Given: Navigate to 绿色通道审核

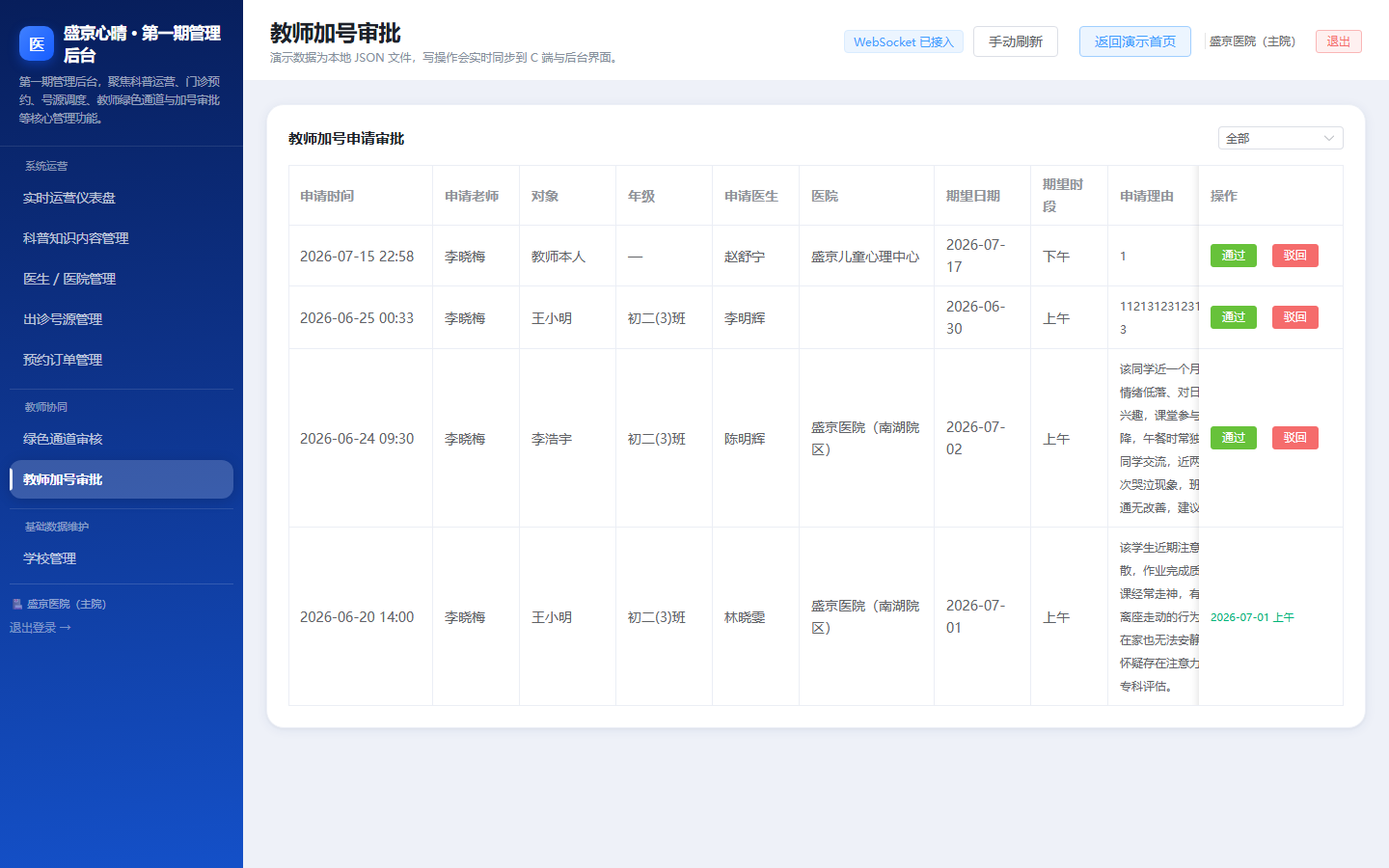Looking at the screenshot, I should 122,439.
